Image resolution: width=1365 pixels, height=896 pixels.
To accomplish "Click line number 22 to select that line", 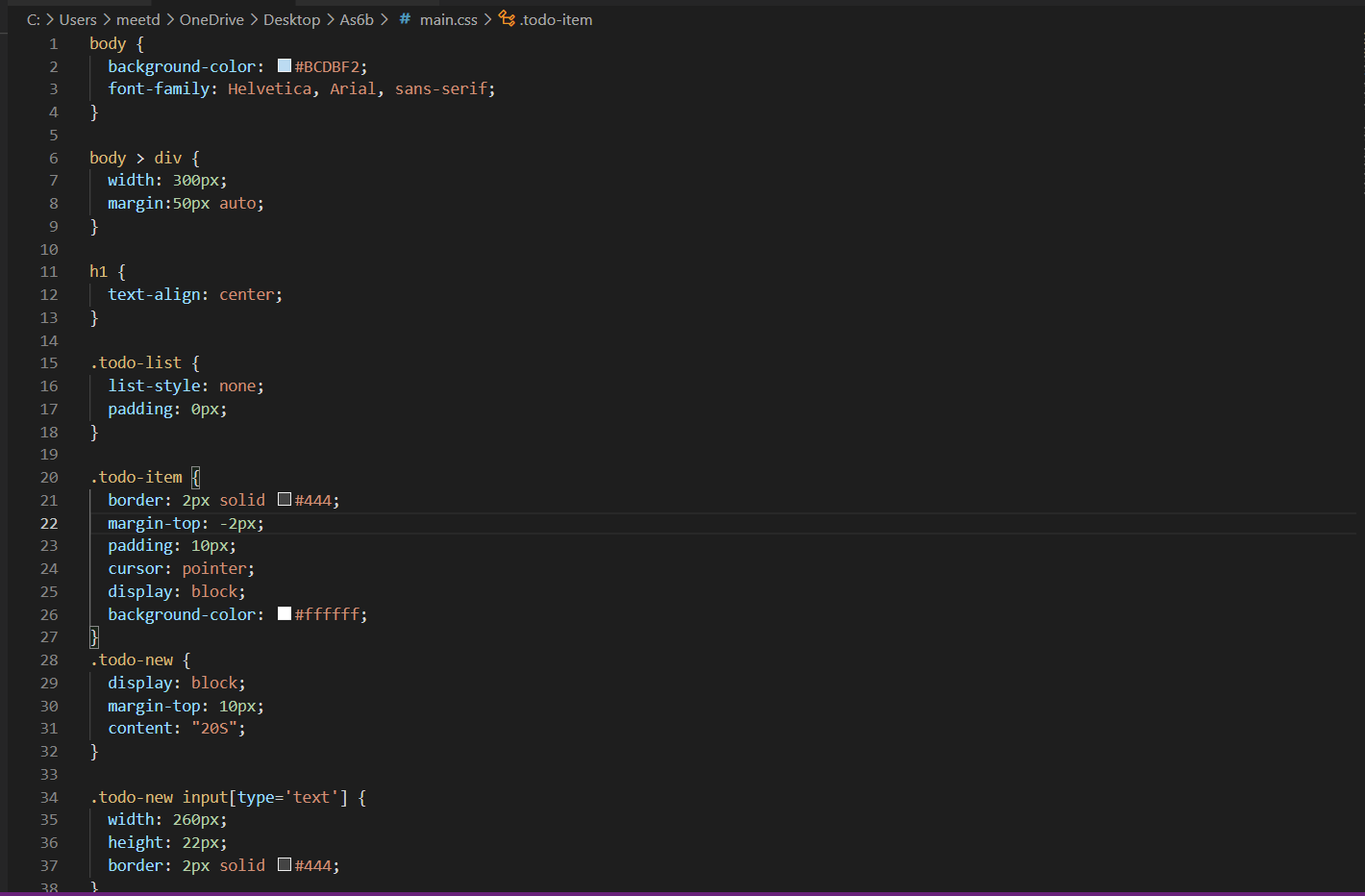I will click(49, 523).
